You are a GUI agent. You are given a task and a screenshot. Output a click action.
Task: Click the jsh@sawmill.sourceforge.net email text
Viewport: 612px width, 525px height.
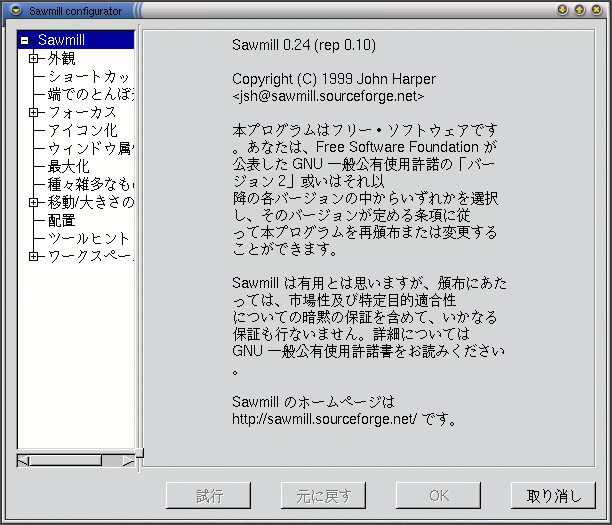click(328, 96)
